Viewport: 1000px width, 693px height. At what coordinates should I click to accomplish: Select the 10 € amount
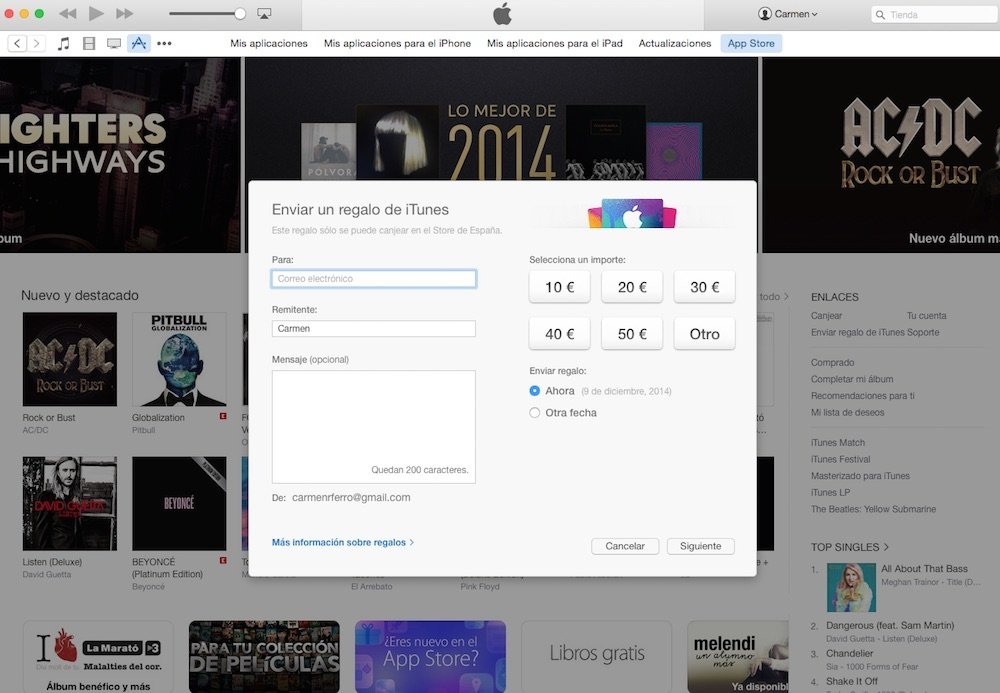click(x=559, y=287)
